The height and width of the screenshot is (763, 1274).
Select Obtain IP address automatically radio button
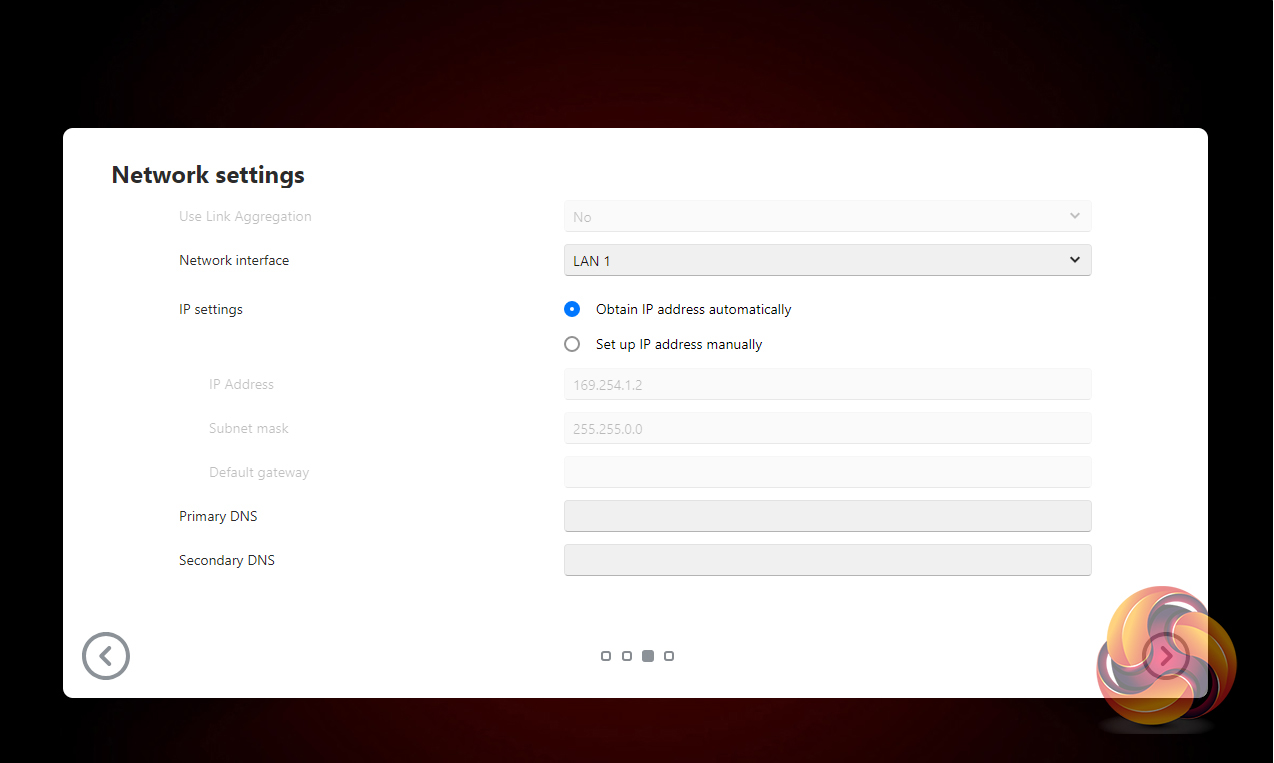click(x=572, y=309)
